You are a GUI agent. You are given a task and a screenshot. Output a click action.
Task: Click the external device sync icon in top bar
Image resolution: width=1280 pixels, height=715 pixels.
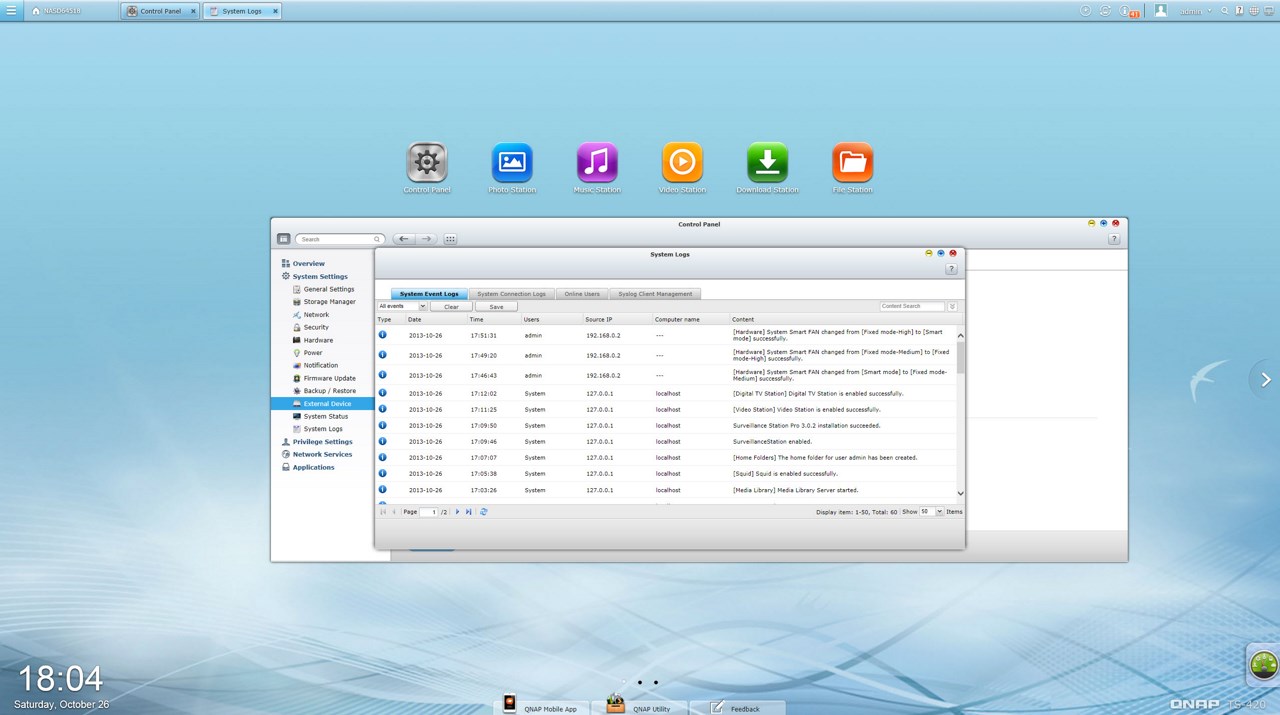1106,11
